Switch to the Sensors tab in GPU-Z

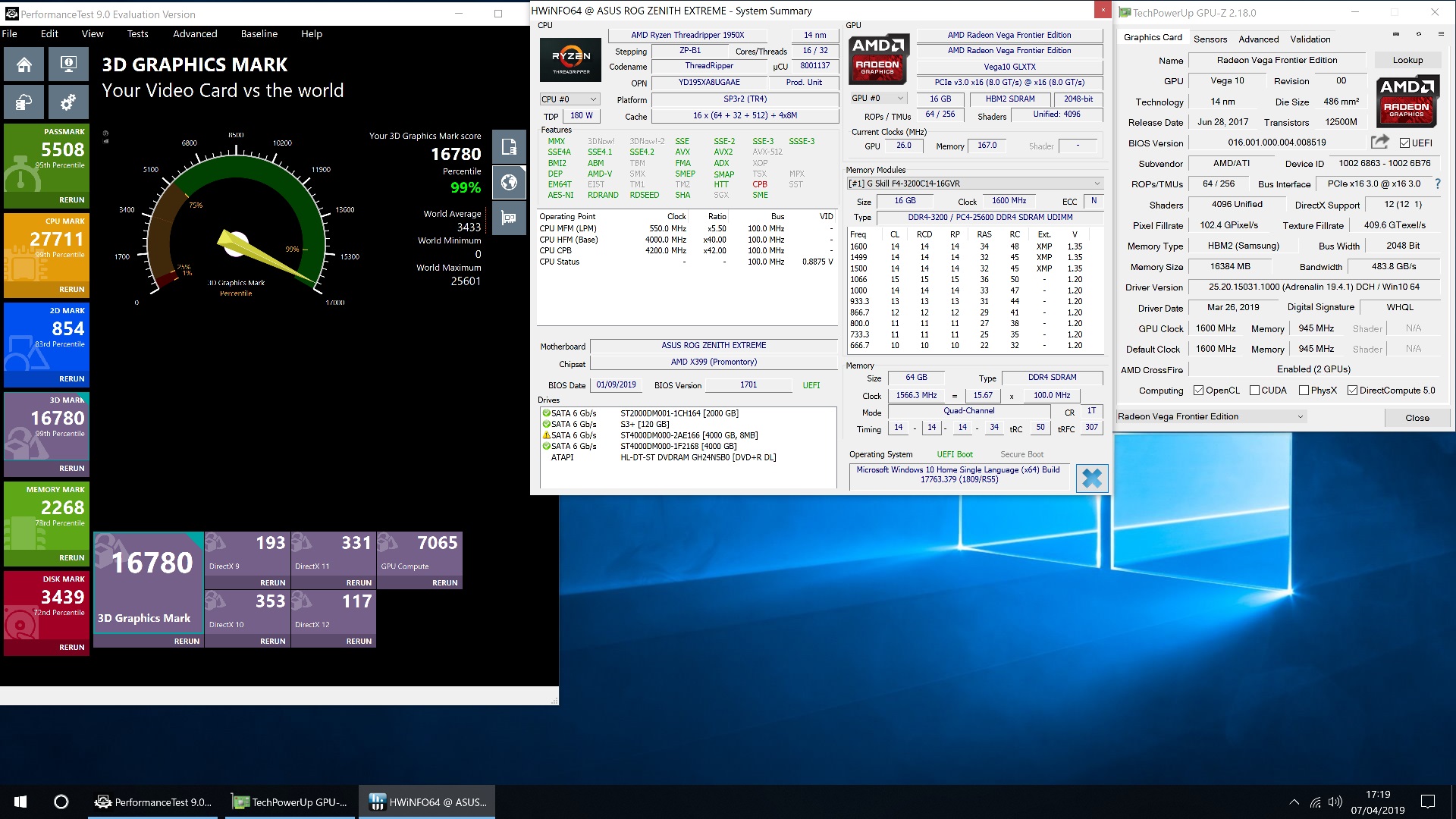(1210, 39)
